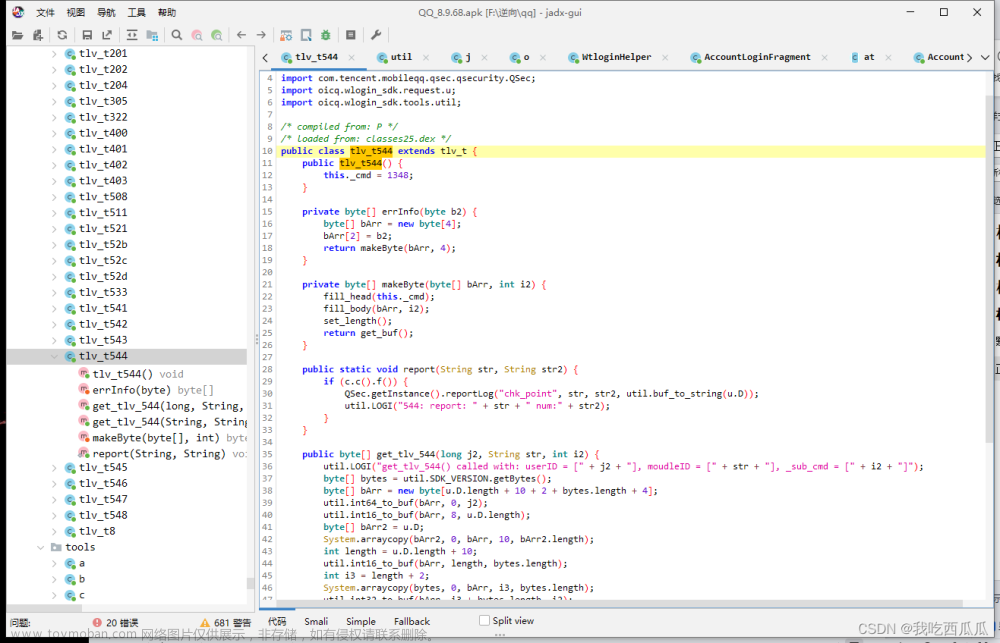This screenshot has height=643, width=1000.
Task: Open the debugger with the green bug icon
Action: tap(326, 35)
